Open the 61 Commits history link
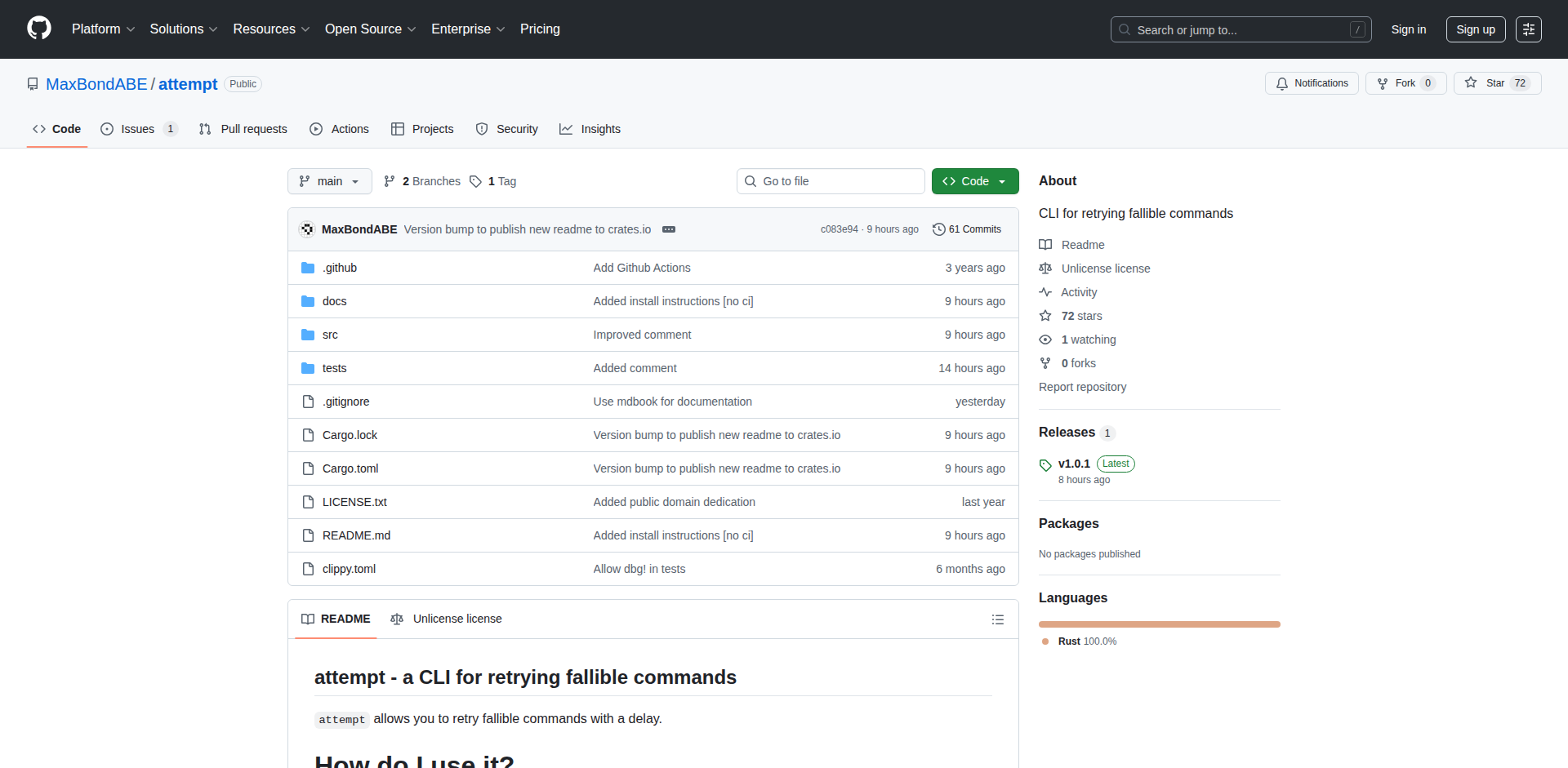1568x768 pixels. 967,229
